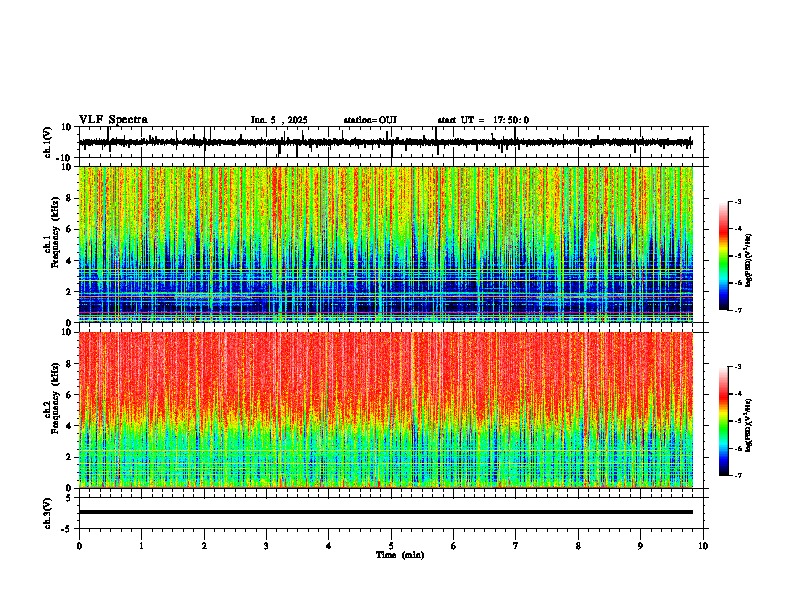Click the '-3' label on ch.2 color bar
This screenshot has width=792, height=612.
pyautogui.click(x=738, y=367)
